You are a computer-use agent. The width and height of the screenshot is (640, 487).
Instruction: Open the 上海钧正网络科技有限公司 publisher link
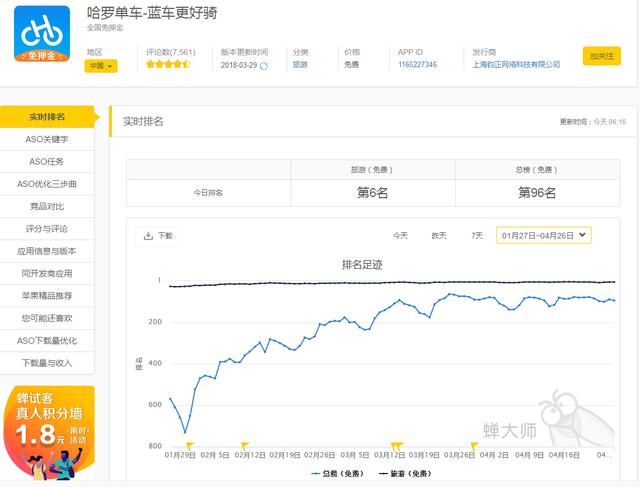tap(516, 64)
